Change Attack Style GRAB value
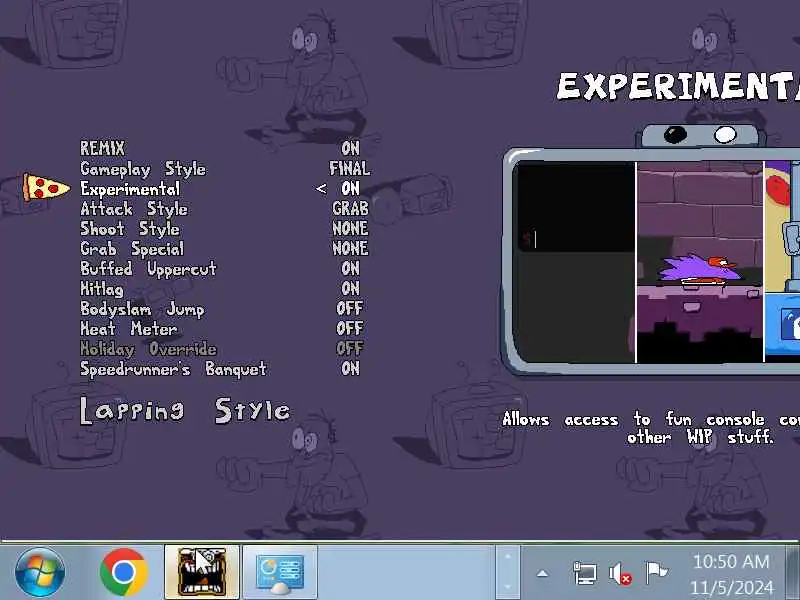This screenshot has height=600, width=800. coord(350,209)
